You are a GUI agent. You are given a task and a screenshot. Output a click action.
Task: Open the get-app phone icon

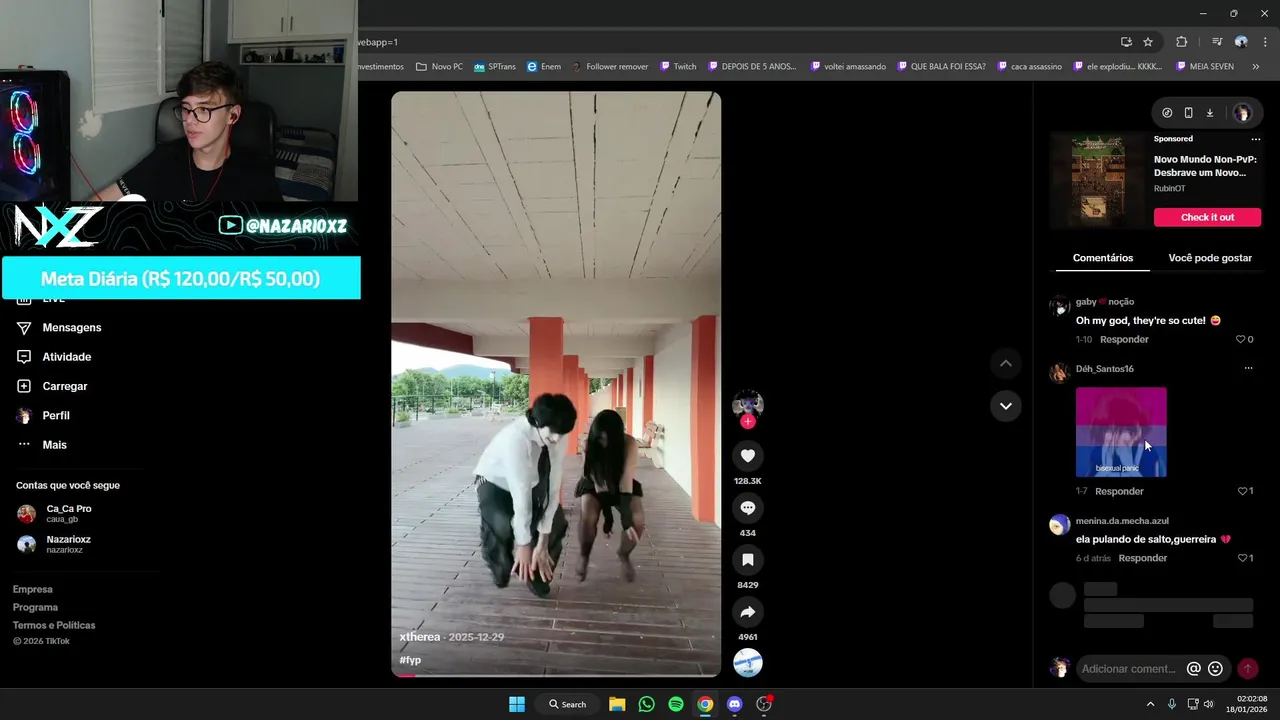click(1188, 113)
